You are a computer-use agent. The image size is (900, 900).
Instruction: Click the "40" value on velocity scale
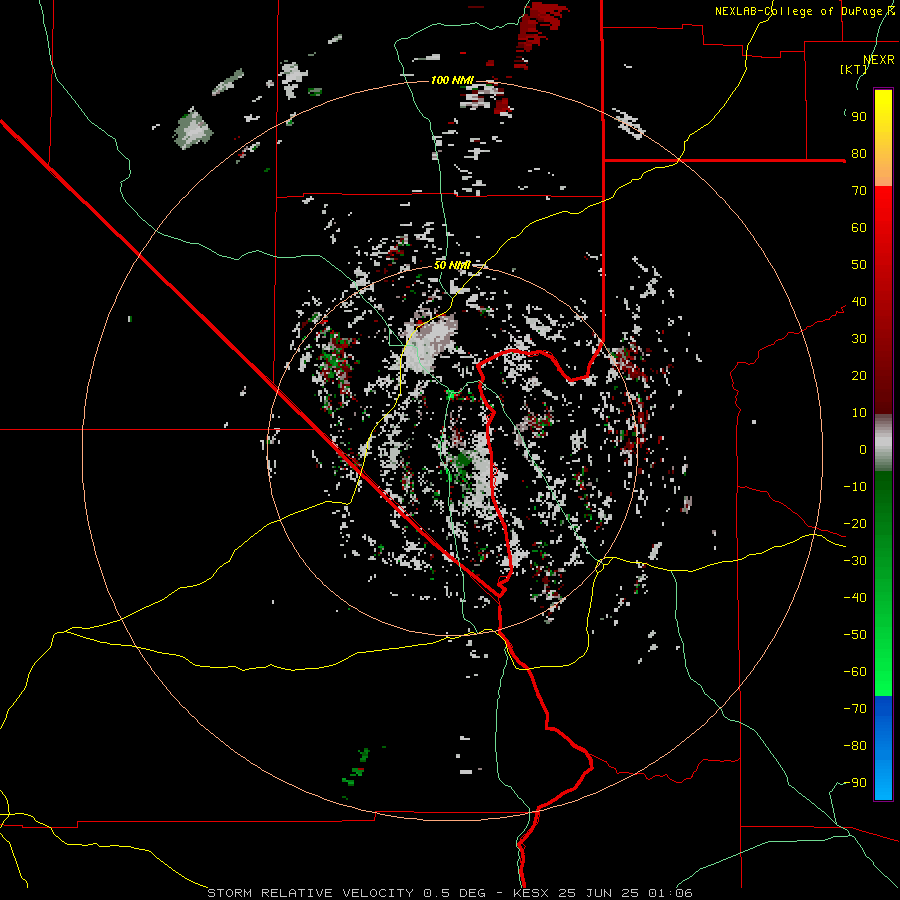click(x=859, y=302)
